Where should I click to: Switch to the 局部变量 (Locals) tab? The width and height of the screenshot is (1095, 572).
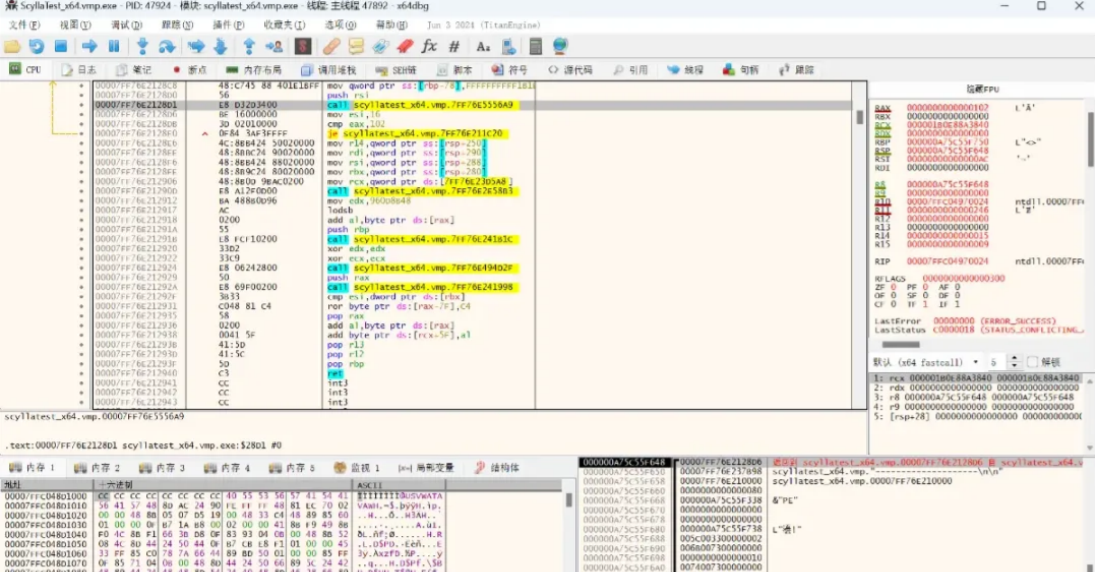[x=426, y=468]
